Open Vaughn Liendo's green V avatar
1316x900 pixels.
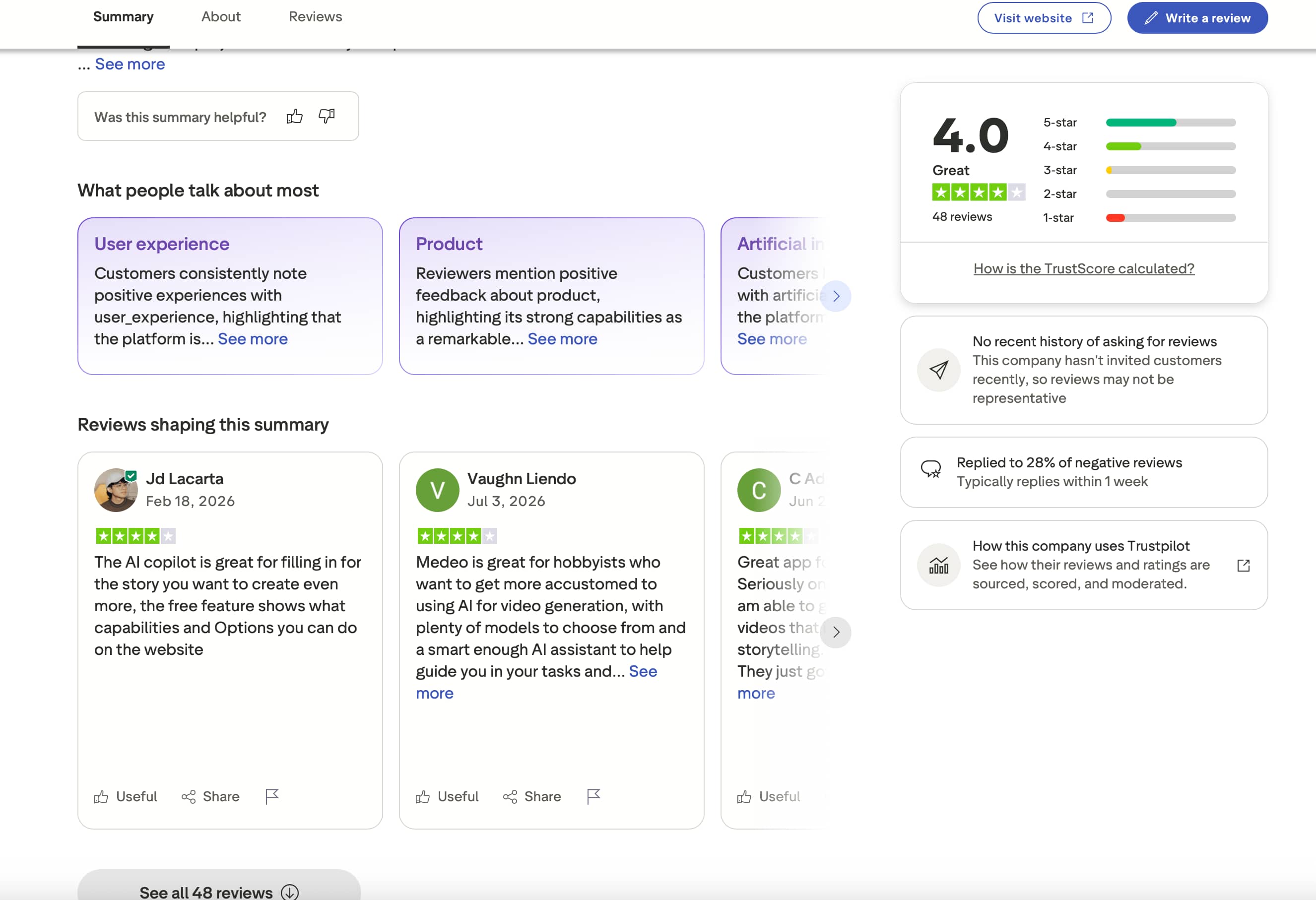437,490
